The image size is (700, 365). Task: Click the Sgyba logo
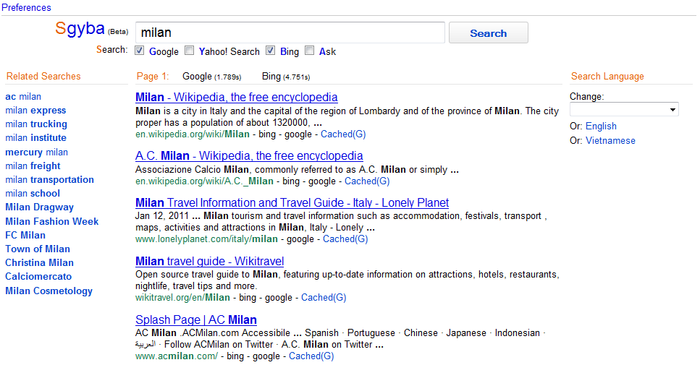[x=80, y=29]
